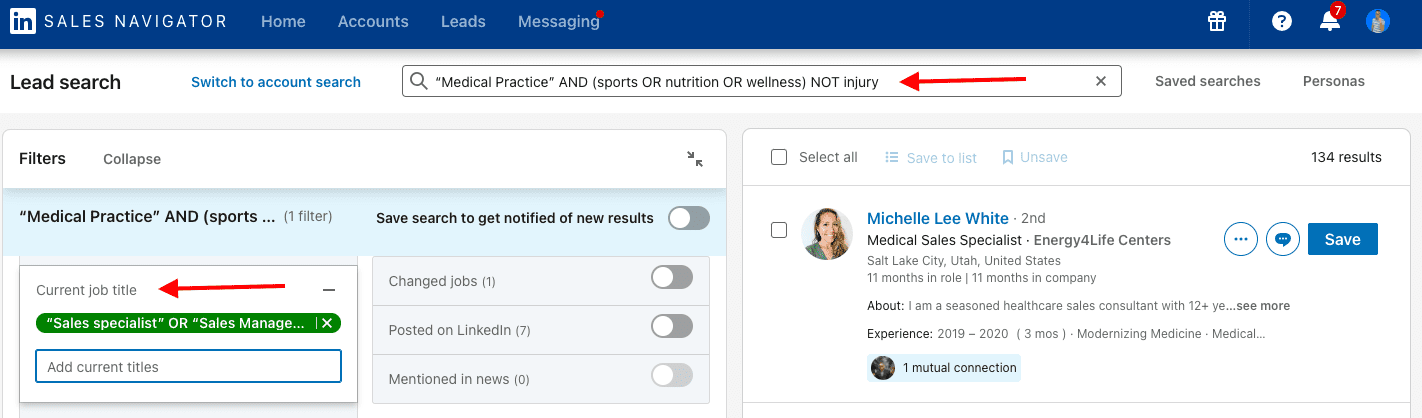Go to the Accounts tab

pyautogui.click(x=373, y=21)
